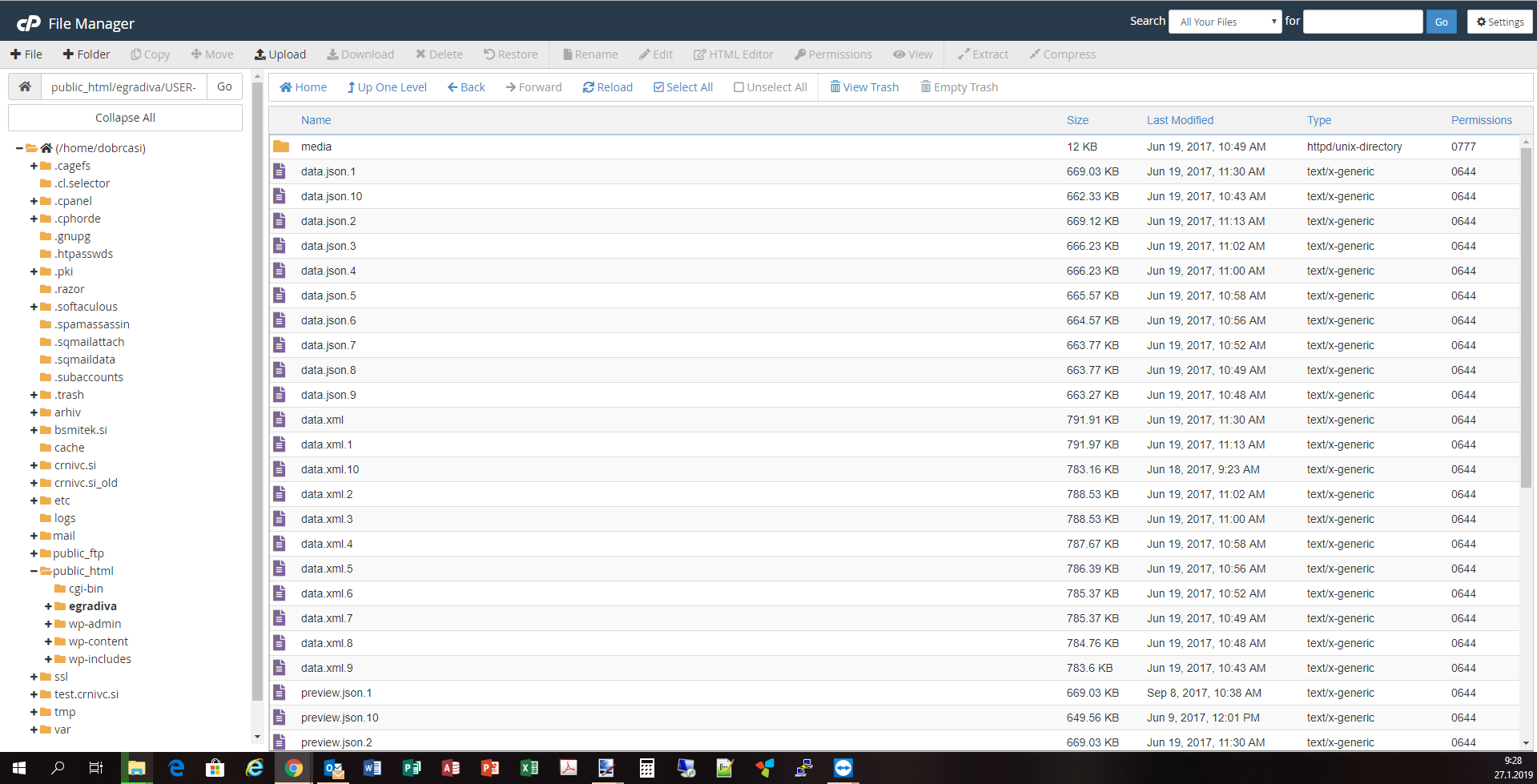This screenshot has width=1537, height=784.
Task: Open the Upload tool
Action: click(280, 54)
